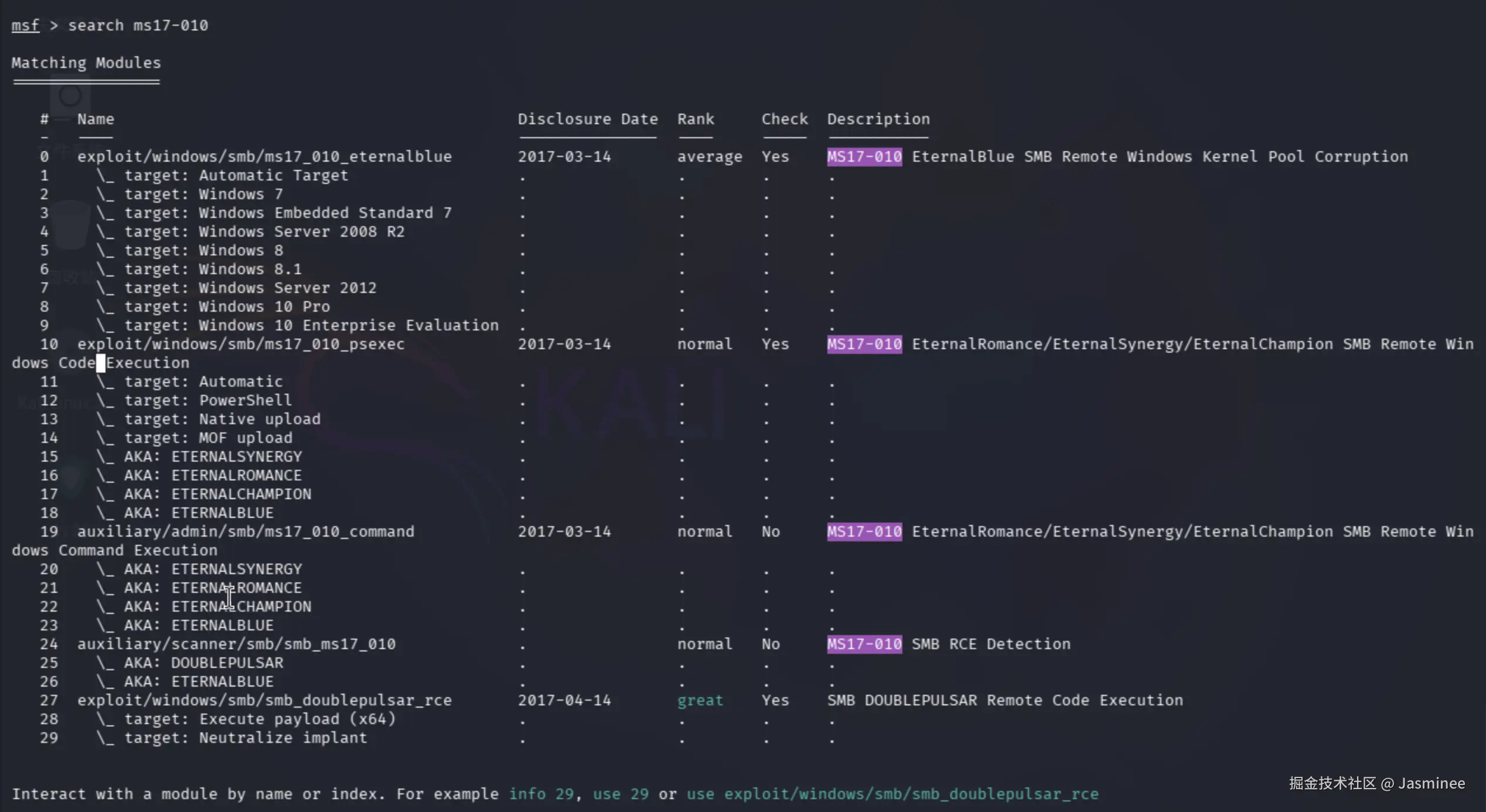Click the Rank column header
Screen dimensions: 1486x812
pyautogui.click(x=696, y=119)
